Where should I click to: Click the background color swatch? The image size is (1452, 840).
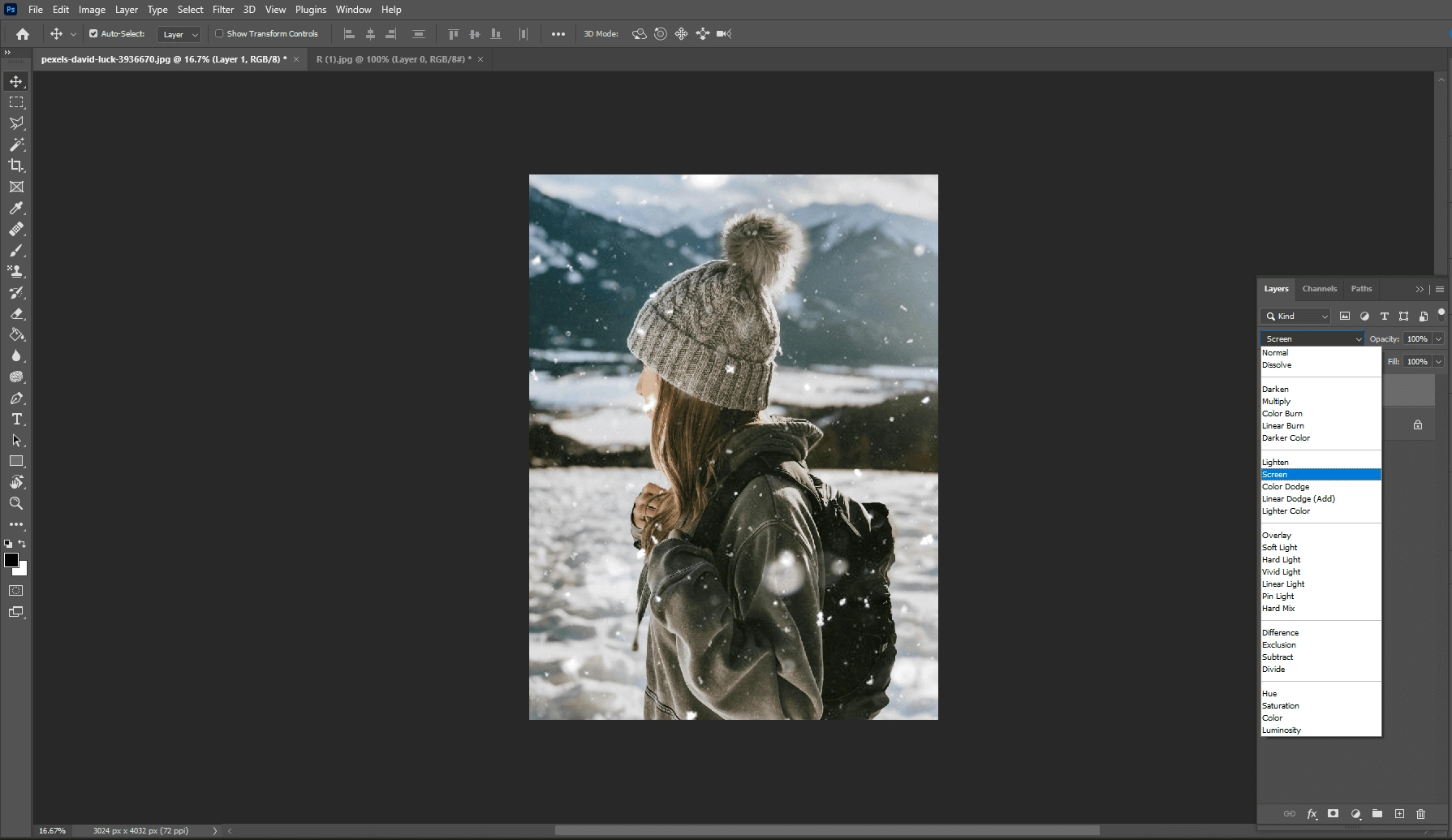click(23, 571)
